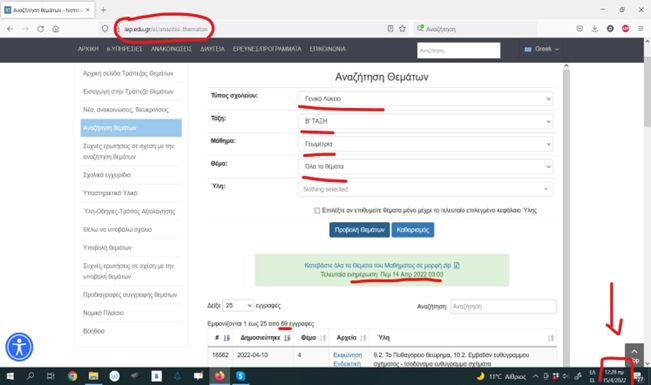Click the site search field in navbar
651x385 pixels.
pos(459,51)
